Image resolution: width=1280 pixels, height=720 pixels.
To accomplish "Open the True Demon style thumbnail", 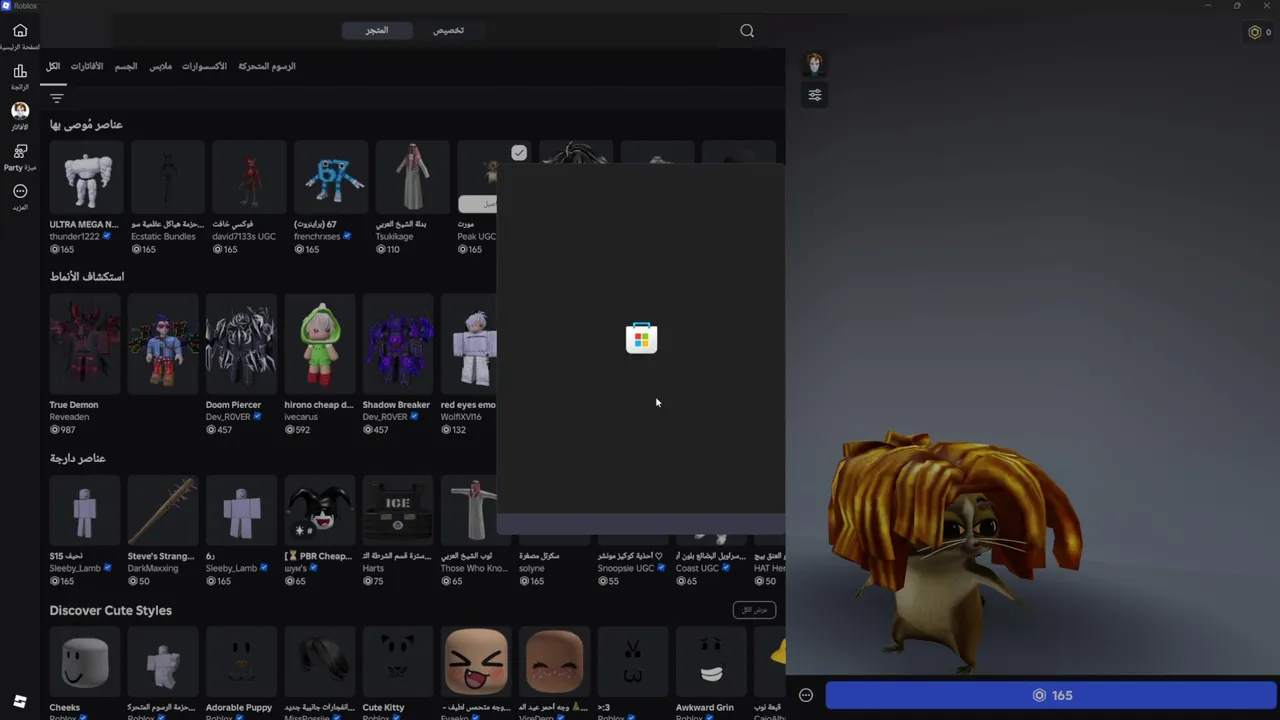I will coord(85,345).
